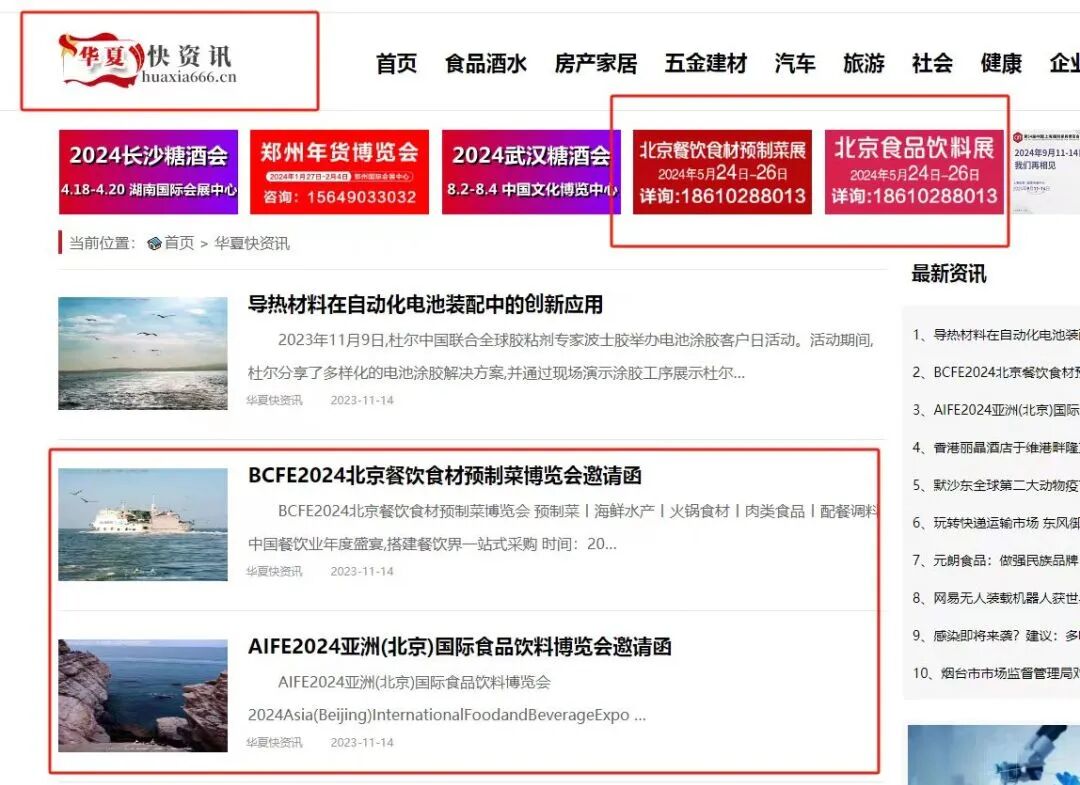Click summary text BCFE2024北京餐饮食材预制菜博览会 预制菜

tap(562, 527)
